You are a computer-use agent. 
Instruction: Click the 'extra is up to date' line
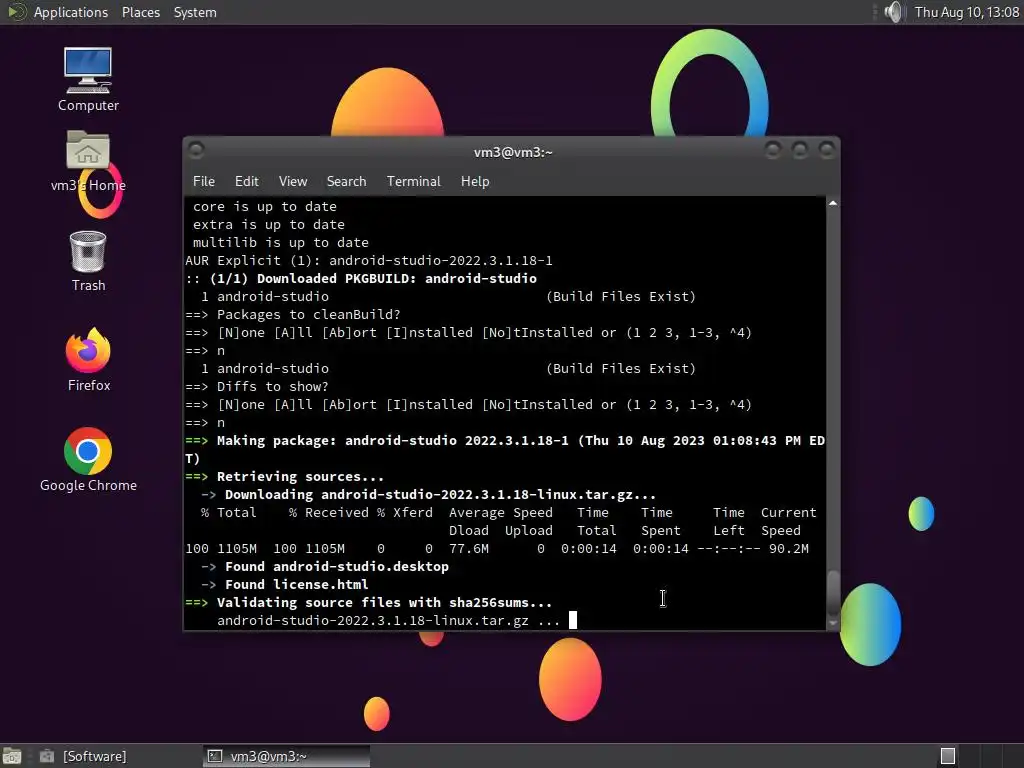pyautogui.click(x=268, y=225)
